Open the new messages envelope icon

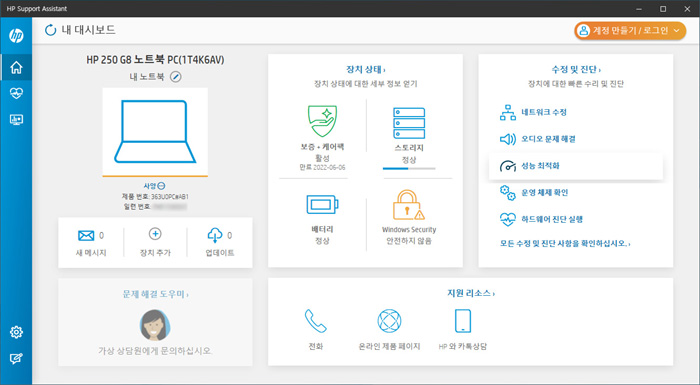[86, 235]
